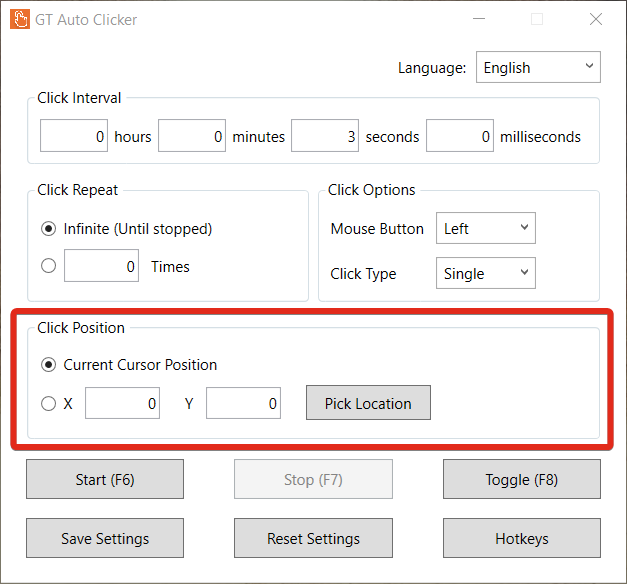627x584 pixels.
Task: Click the Start (F6) button
Action: [105, 479]
